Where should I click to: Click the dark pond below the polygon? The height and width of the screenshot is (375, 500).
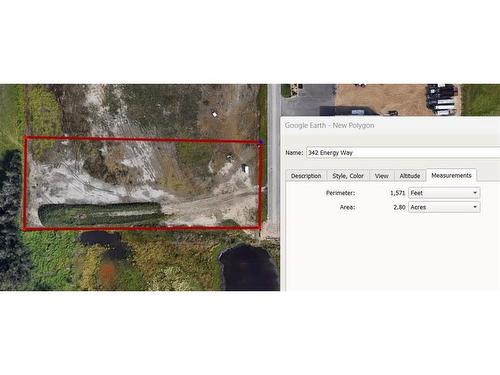tap(249, 268)
